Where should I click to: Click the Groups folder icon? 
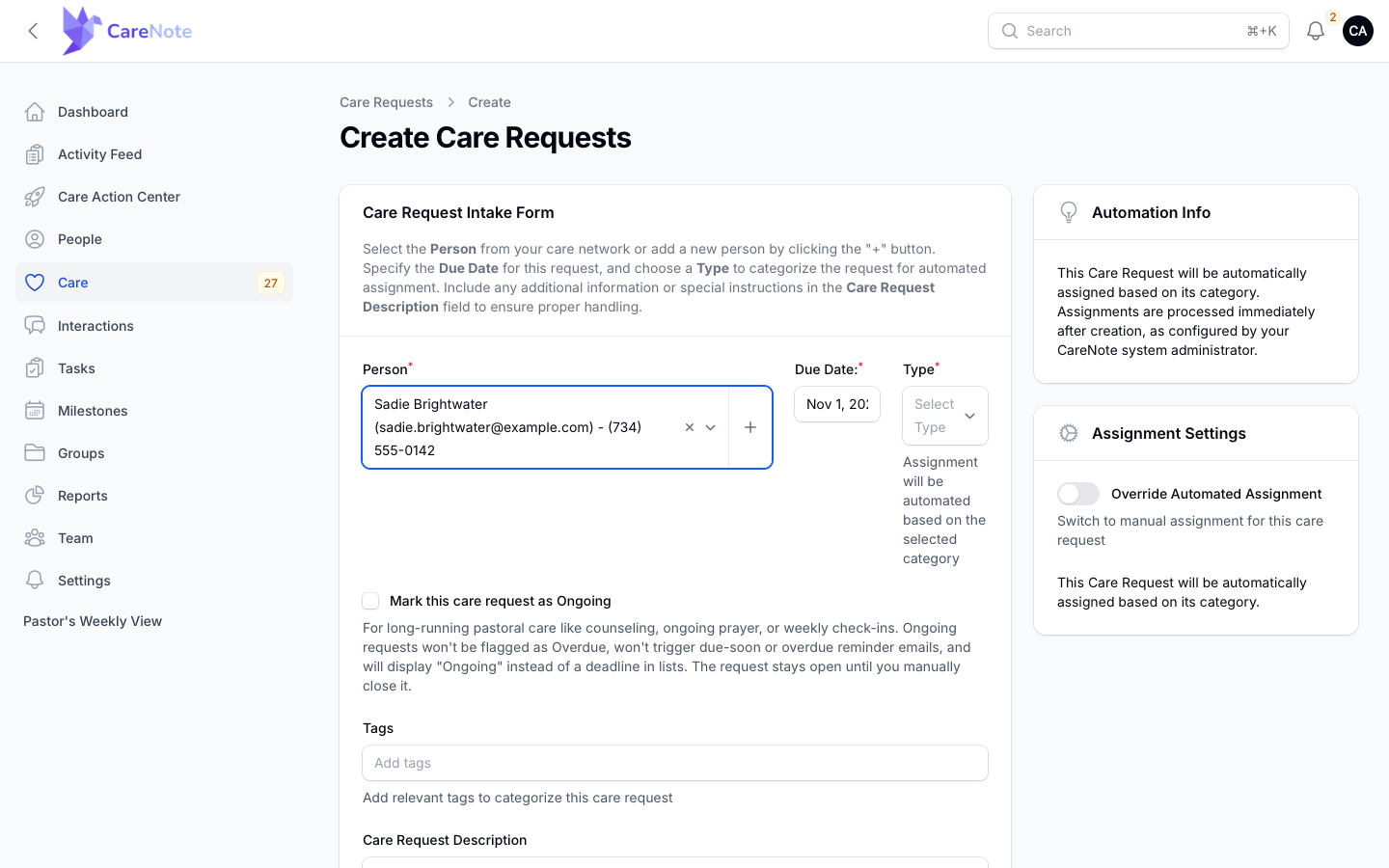tap(35, 453)
